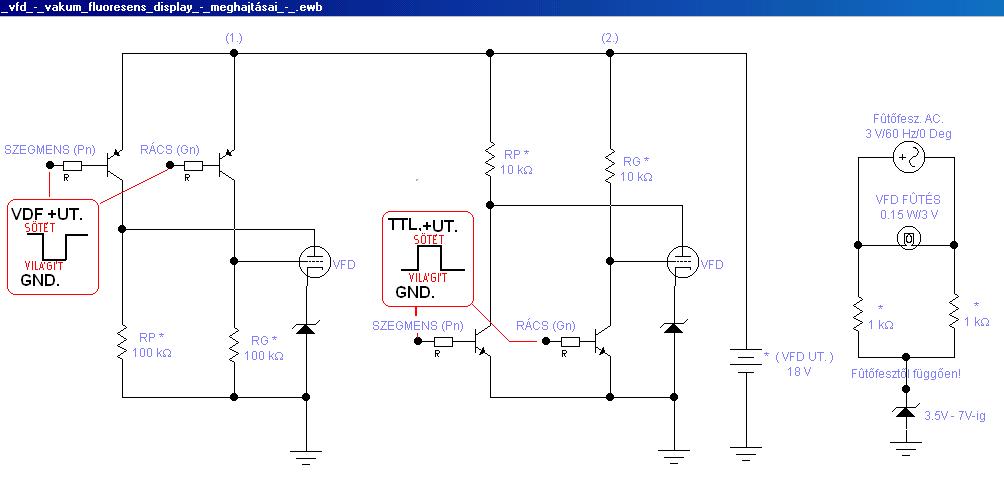Click the base resistor R after RÁCS (Gn) in circuit (1.)
Screen dimensions: 1004x479
(x=195, y=166)
